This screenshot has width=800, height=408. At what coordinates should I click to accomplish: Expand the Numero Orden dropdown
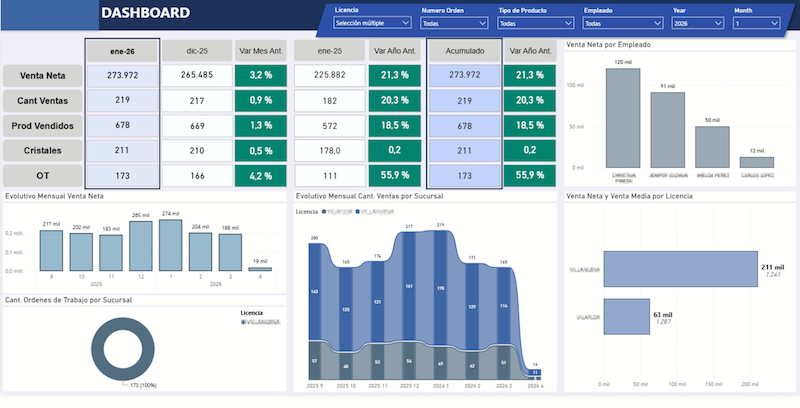(454, 23)
